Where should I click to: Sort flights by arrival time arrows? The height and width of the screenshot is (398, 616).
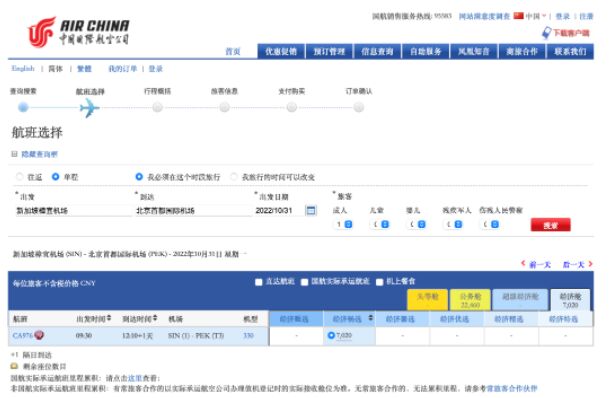(155, 317)
